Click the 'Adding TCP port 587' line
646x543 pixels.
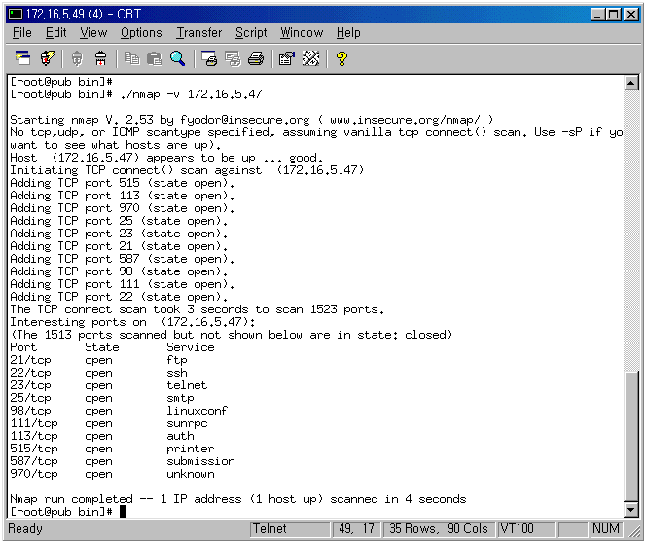(122, 259)
